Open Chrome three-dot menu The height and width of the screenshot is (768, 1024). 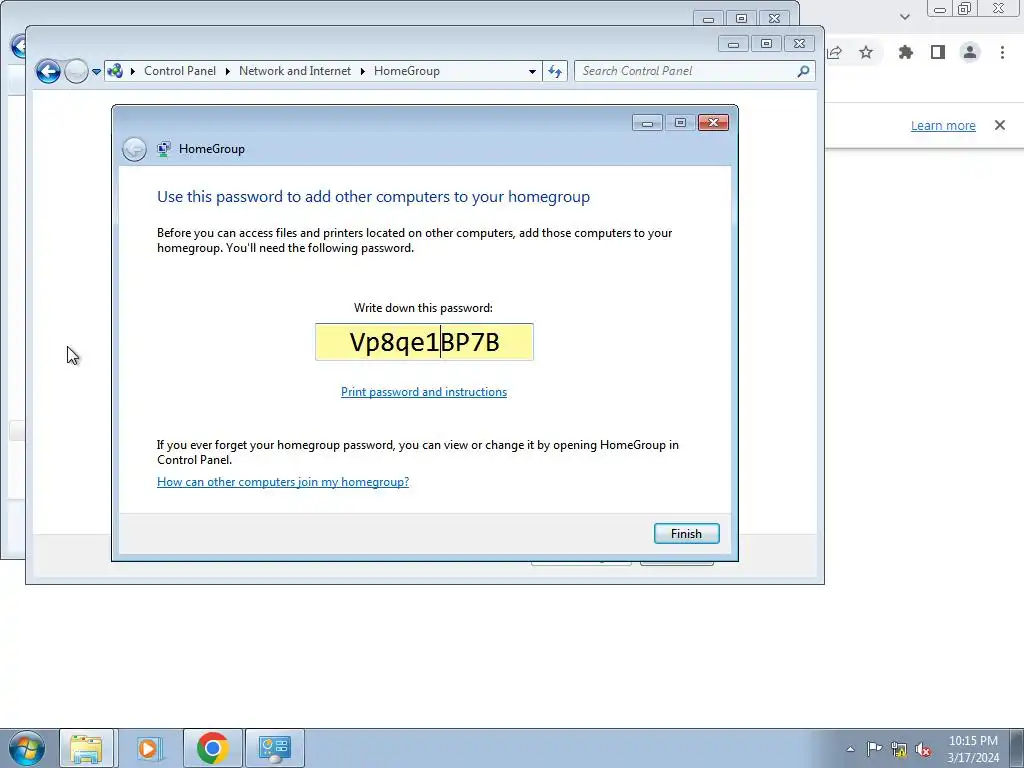point(1002,52)
